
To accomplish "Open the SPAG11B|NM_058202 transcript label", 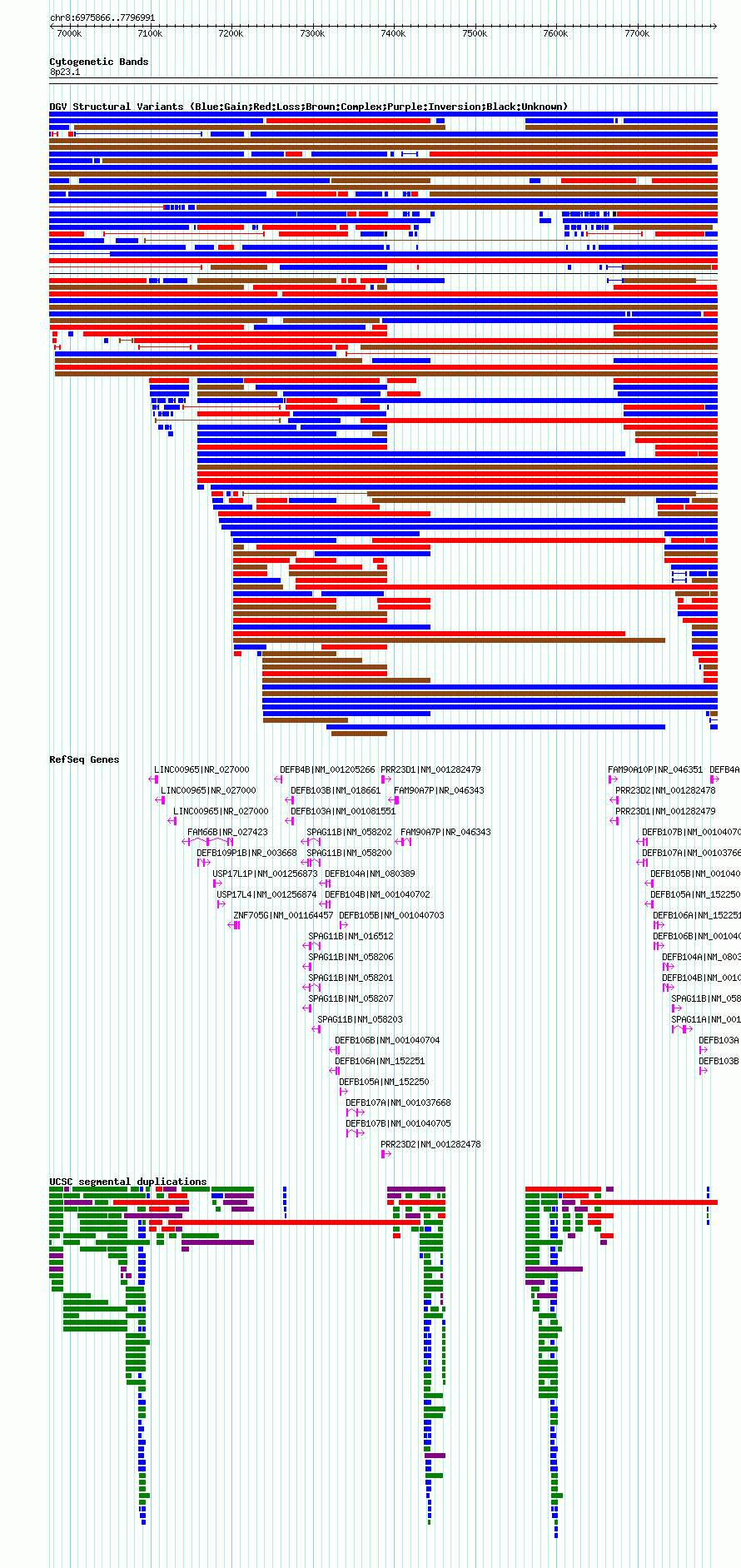I will 349,832.
